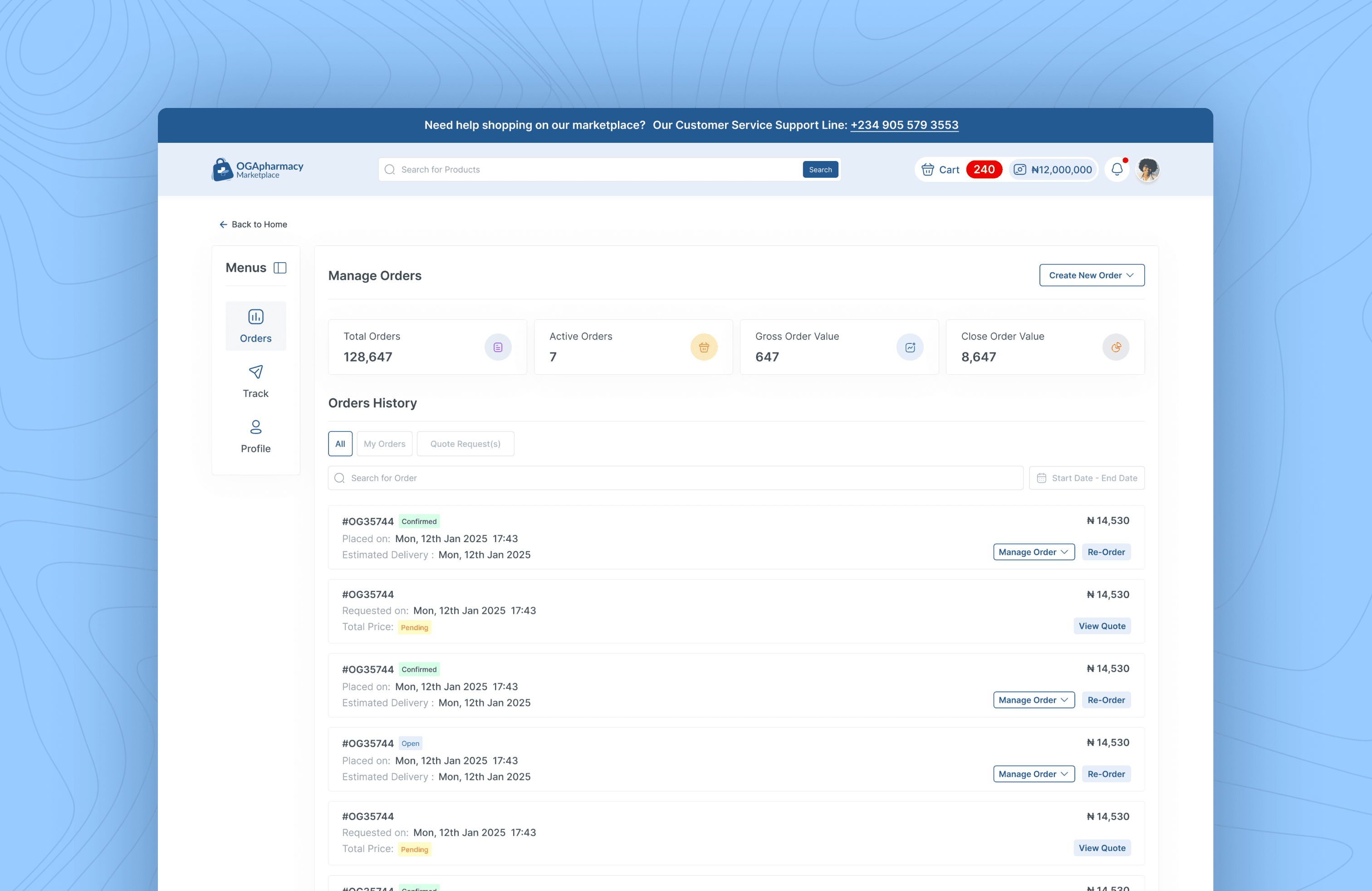
Task: Expand the Create New Order dropdown
Action: point(1092,275)
